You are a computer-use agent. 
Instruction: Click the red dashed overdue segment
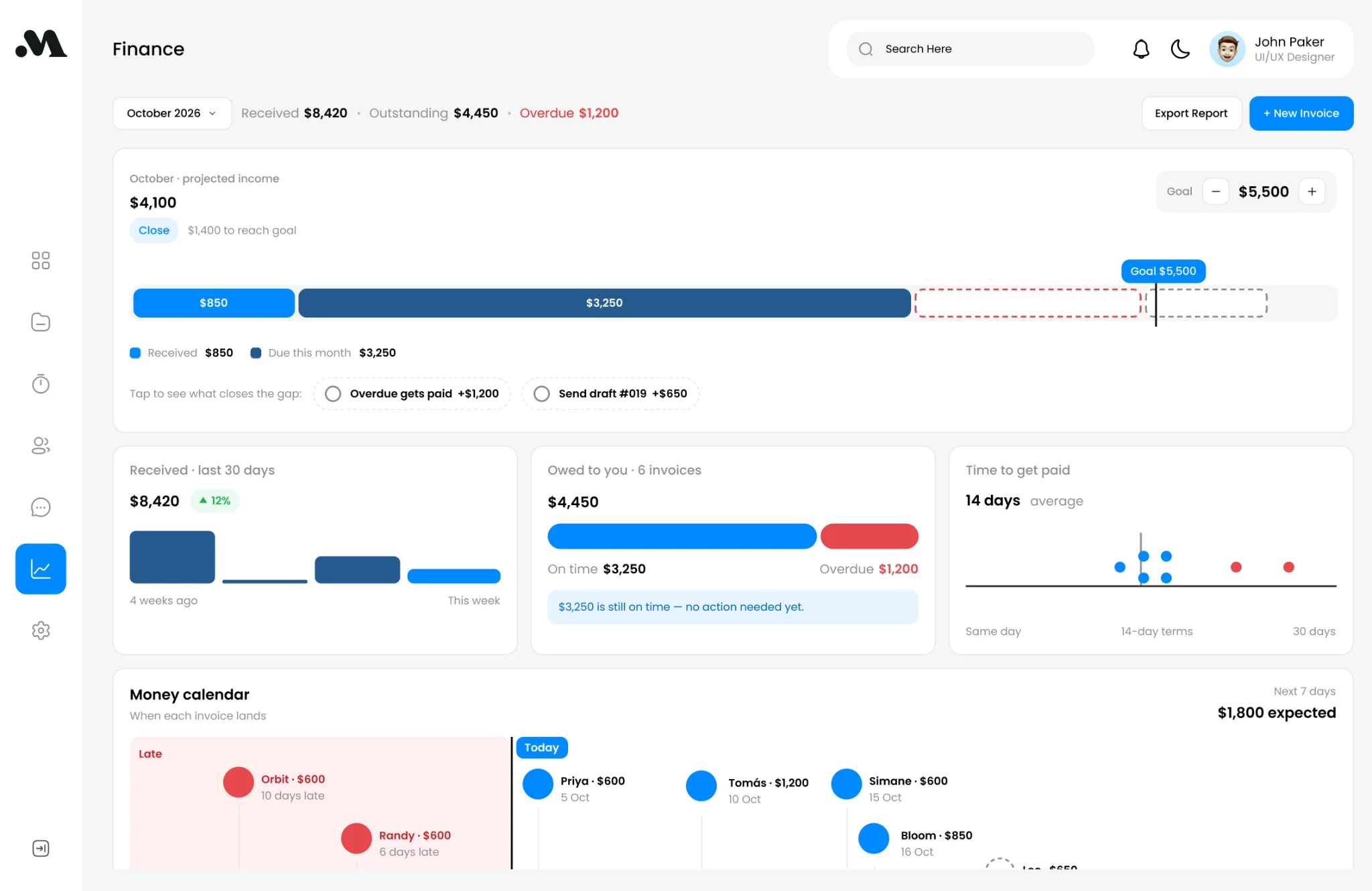tap(1028, 303)
